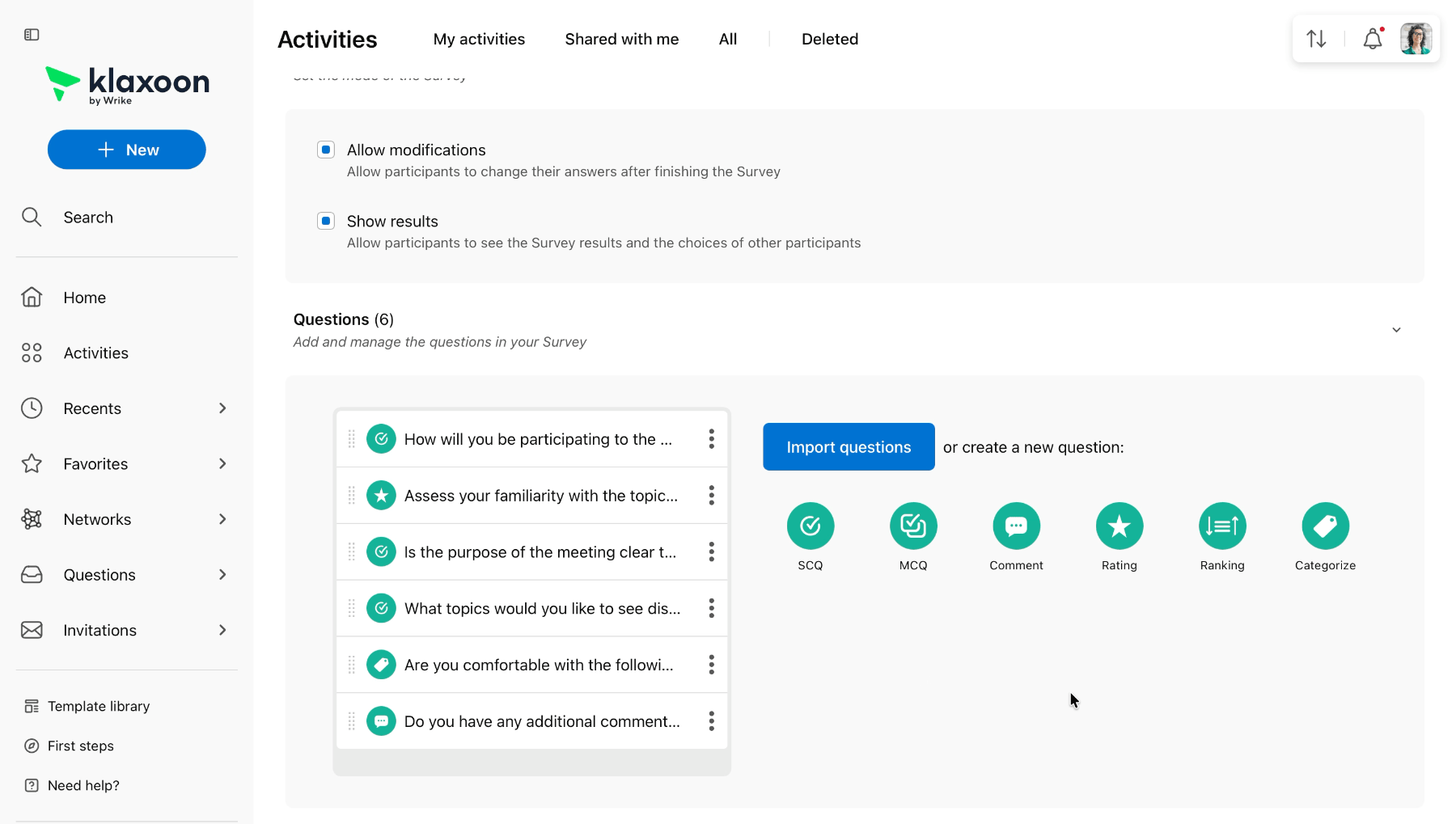Create a Rating question
Image resolution: width=1456 pixels, height=824 pixels.
click(1120, 526)
